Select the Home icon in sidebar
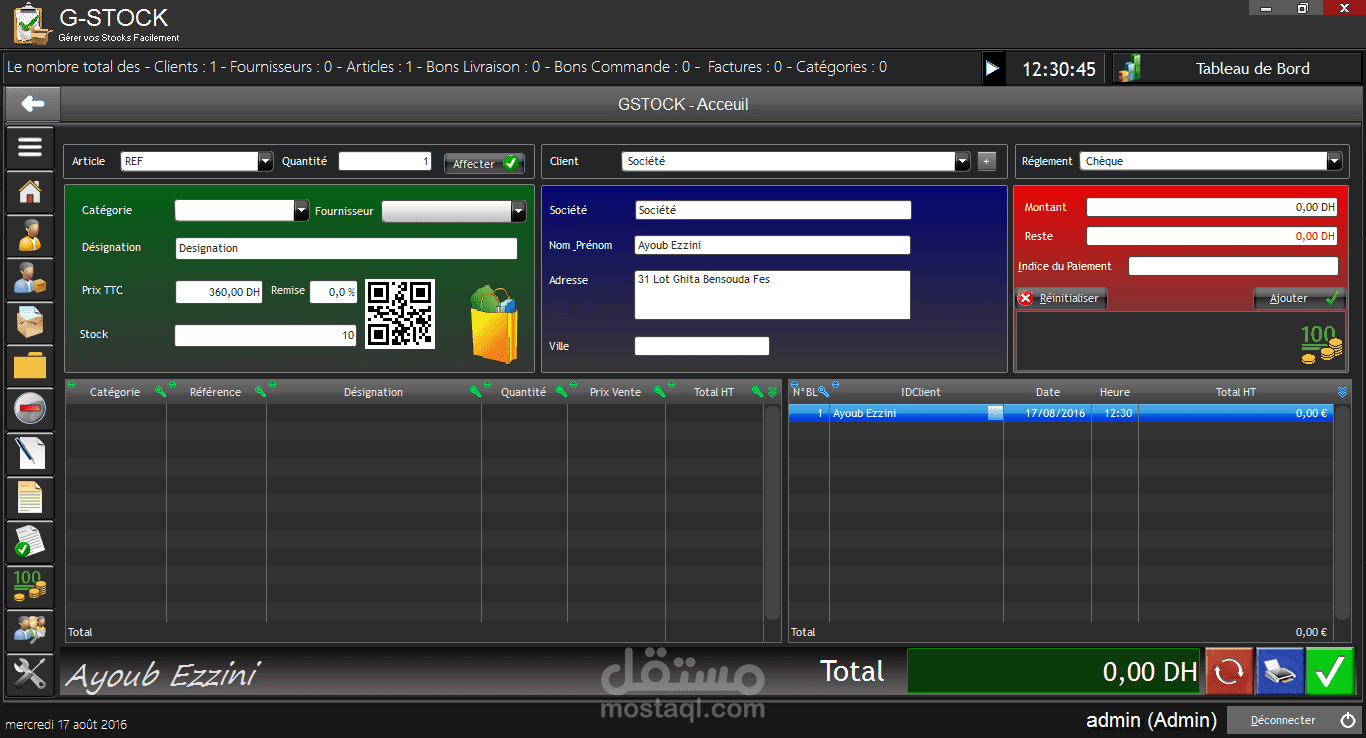 click(29, 192)
